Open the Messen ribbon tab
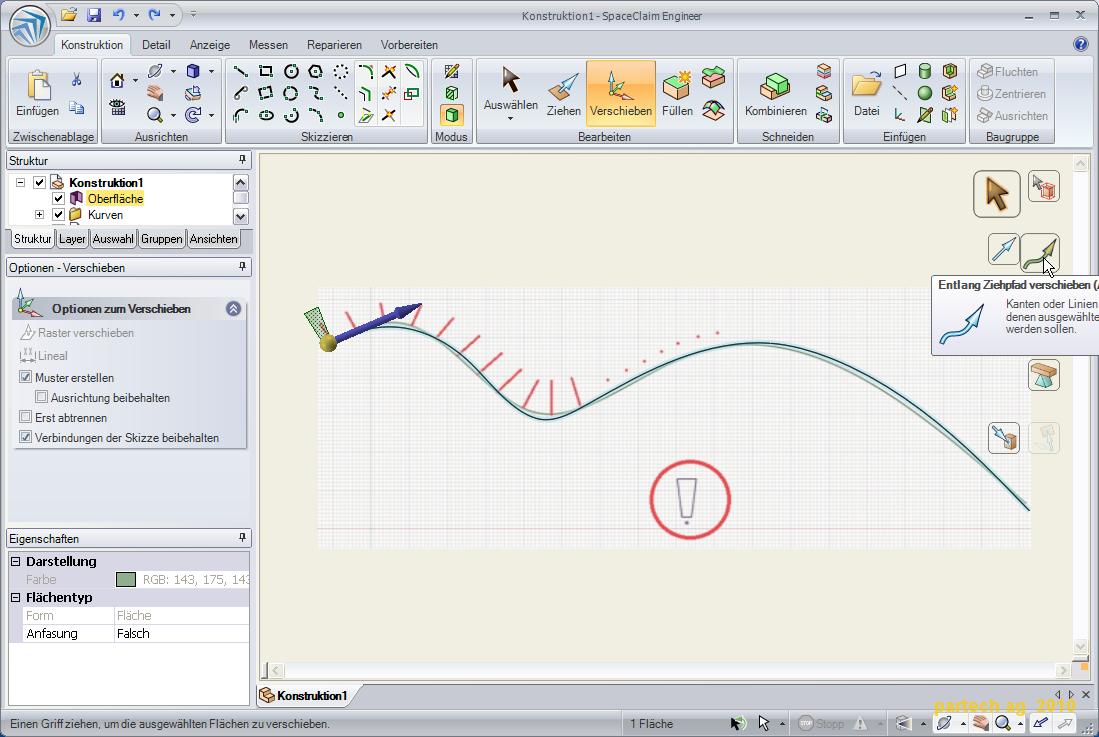 point(268,45)
